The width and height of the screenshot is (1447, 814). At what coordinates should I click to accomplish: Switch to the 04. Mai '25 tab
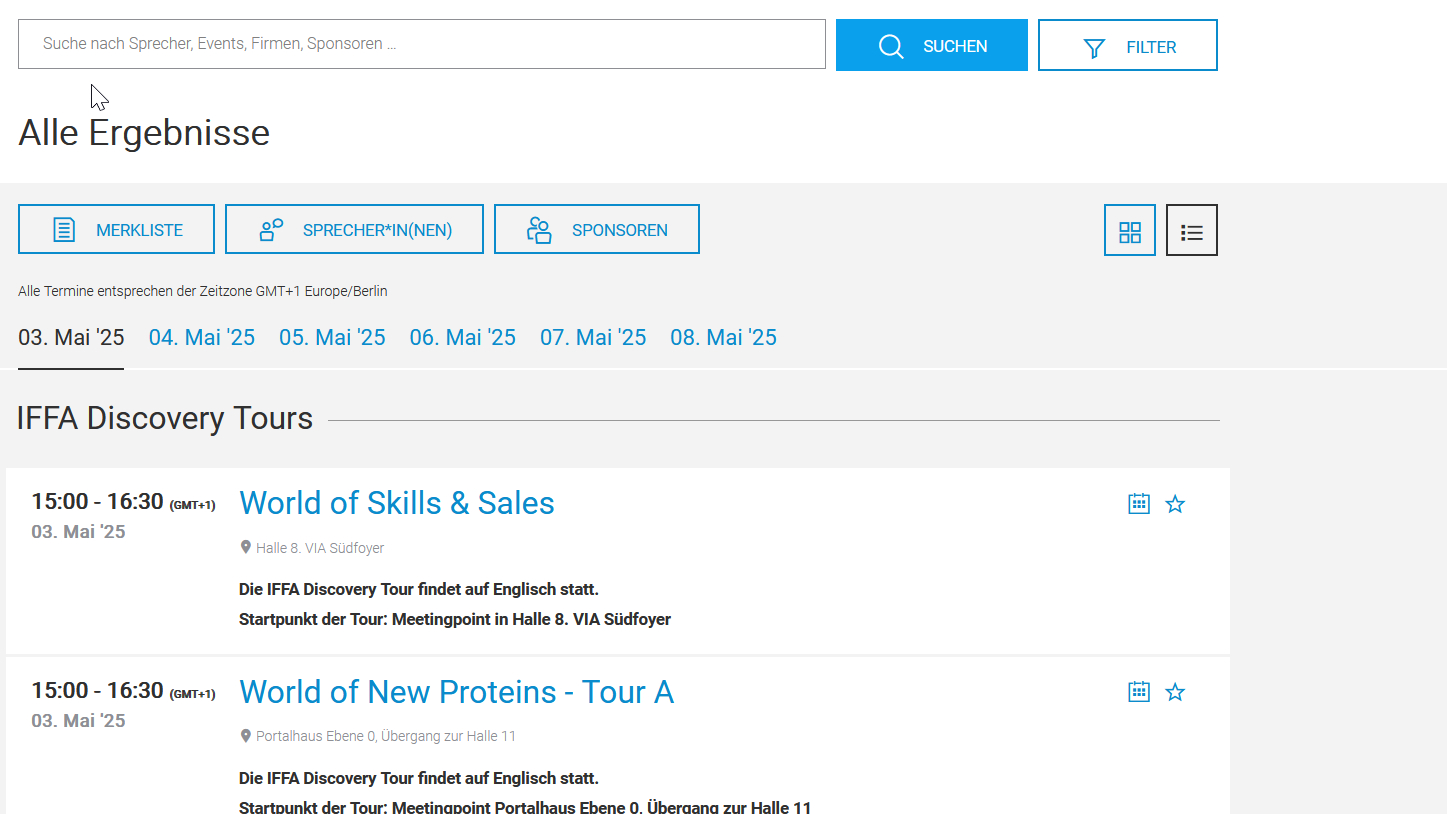(x=202, y=338)
